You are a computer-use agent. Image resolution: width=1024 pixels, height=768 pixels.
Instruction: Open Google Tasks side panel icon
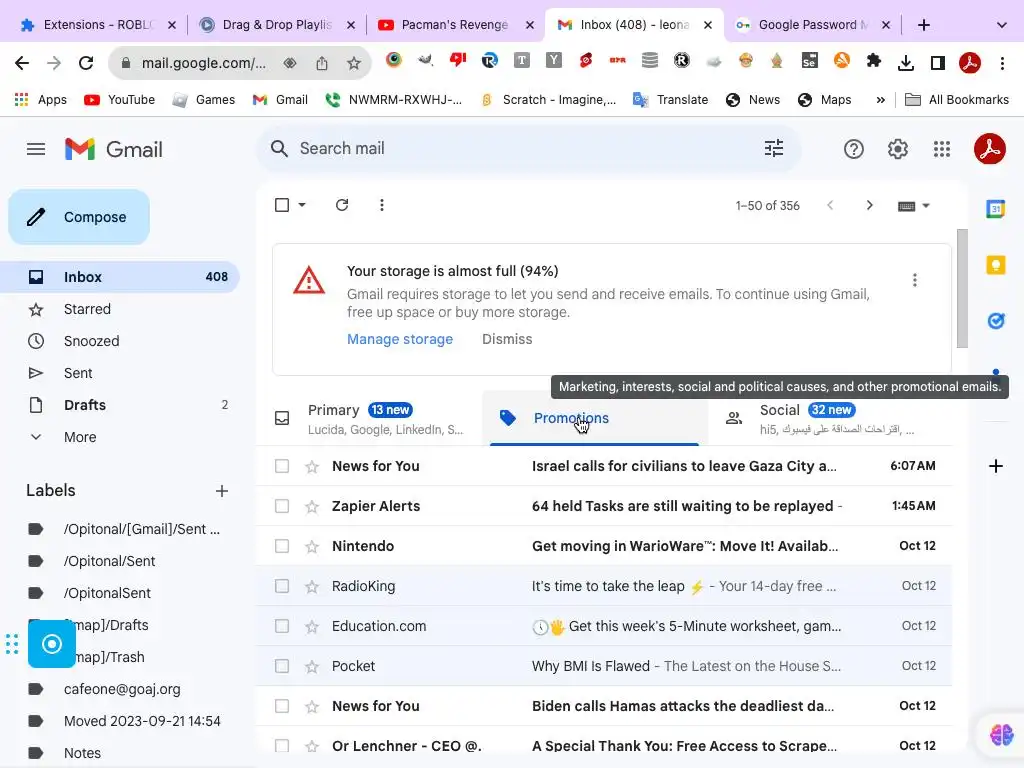tap(995, 321)
